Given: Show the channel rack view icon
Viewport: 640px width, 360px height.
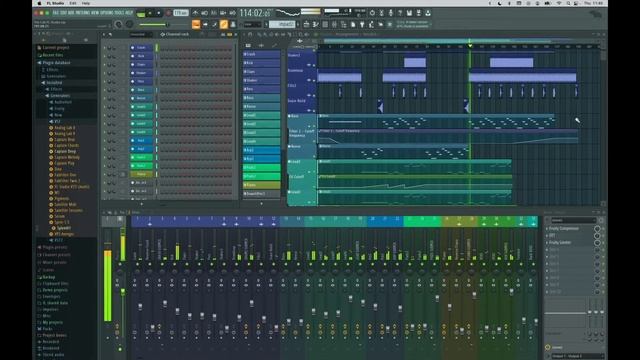Looking at the screenshot, I should click(x=325, y=24).
